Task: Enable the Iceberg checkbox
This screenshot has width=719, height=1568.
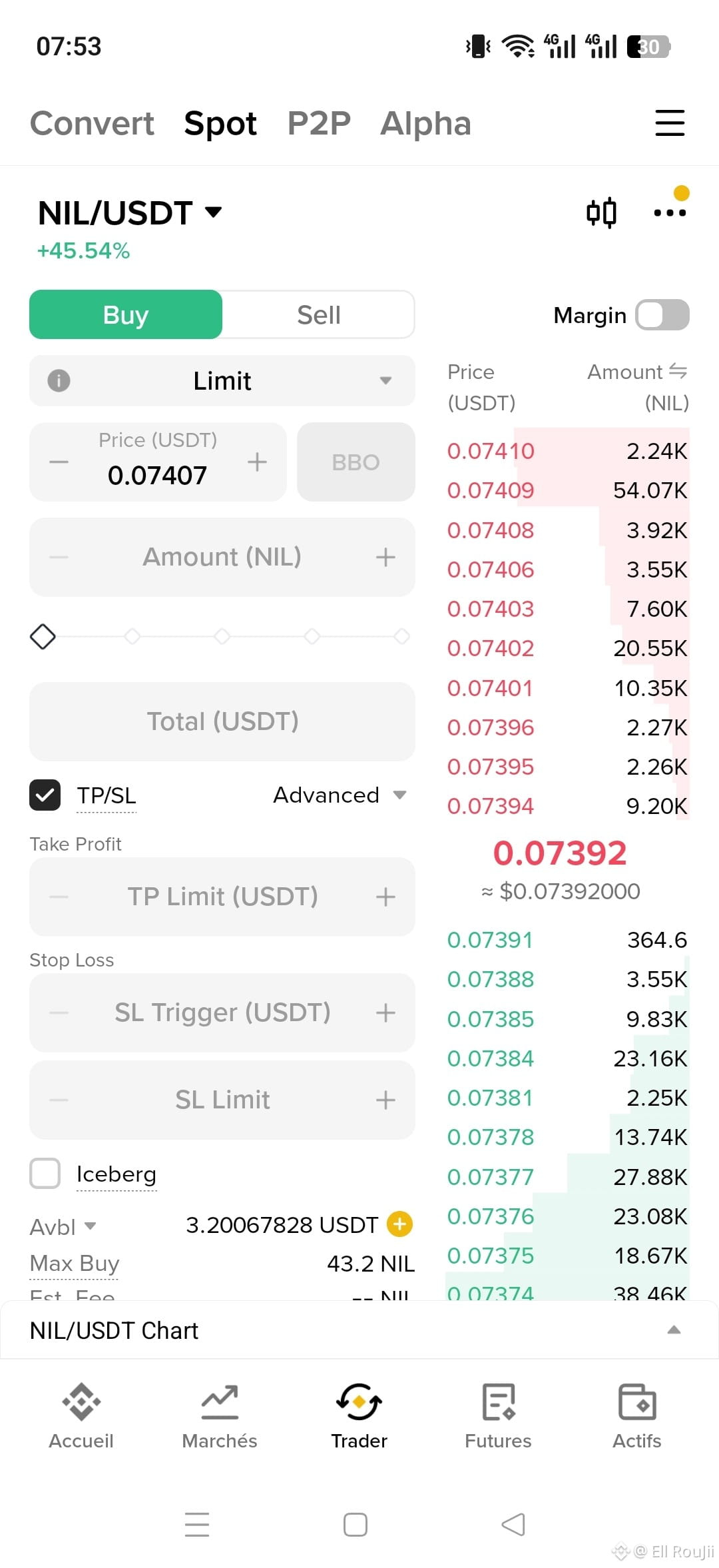Action: [45, 1174]
